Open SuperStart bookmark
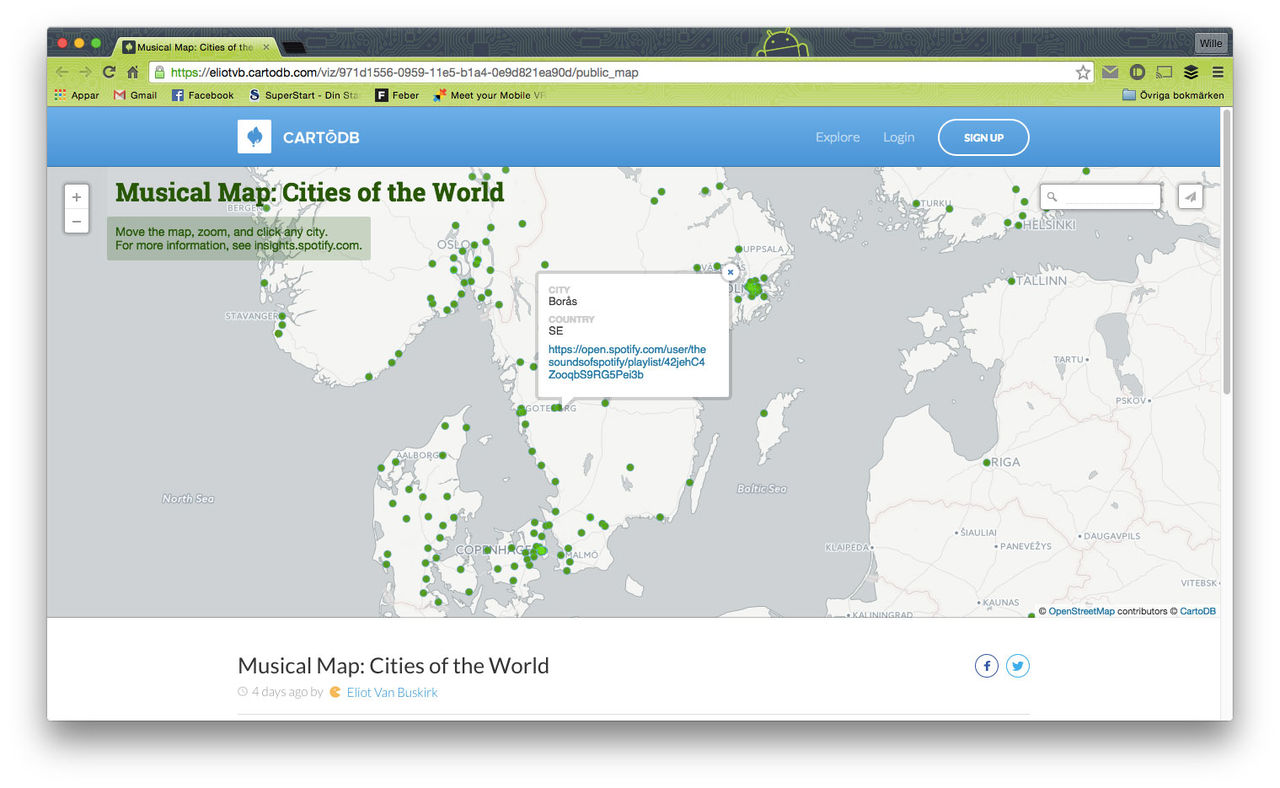The width and height of the screenshot is (1280, 788). 305,95
